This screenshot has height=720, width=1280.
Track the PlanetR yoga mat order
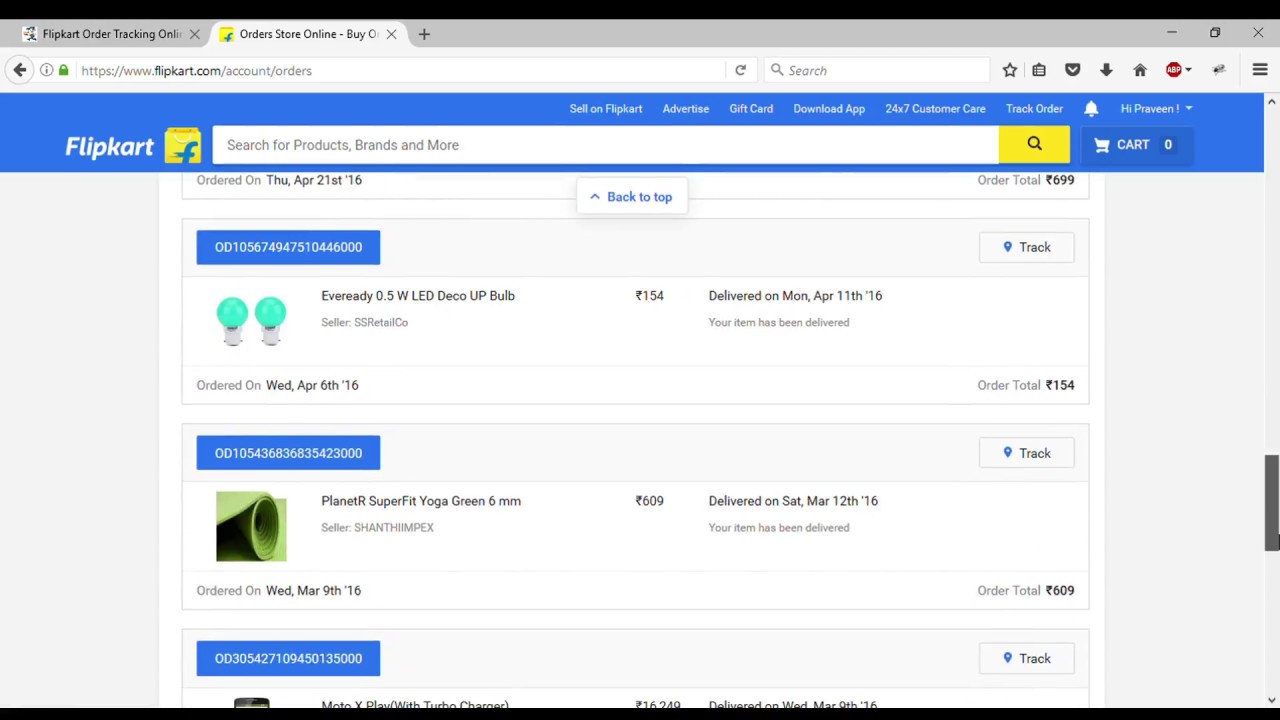pyautogui.click(x=1026, y=453)
